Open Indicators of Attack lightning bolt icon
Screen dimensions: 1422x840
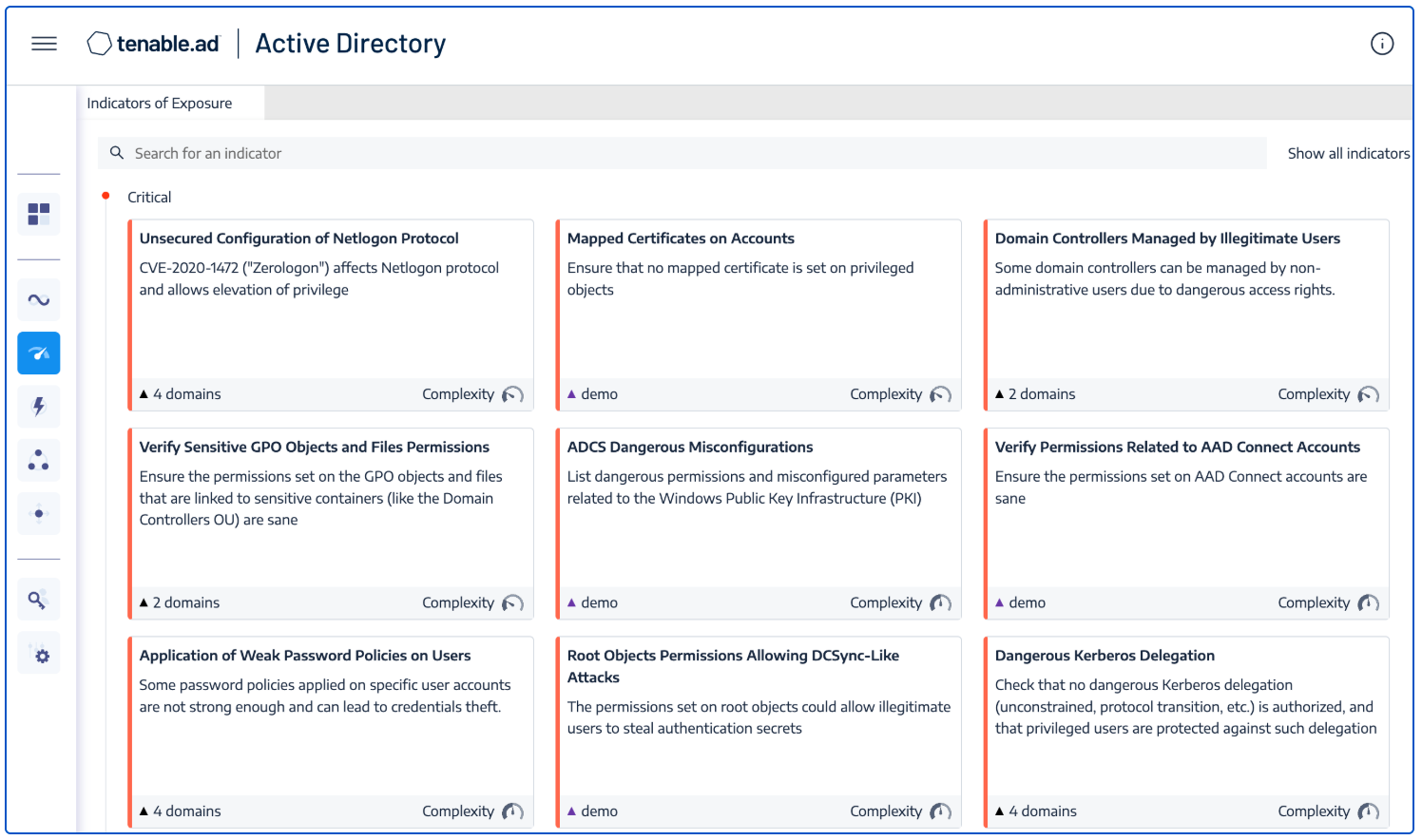[39, 407]
